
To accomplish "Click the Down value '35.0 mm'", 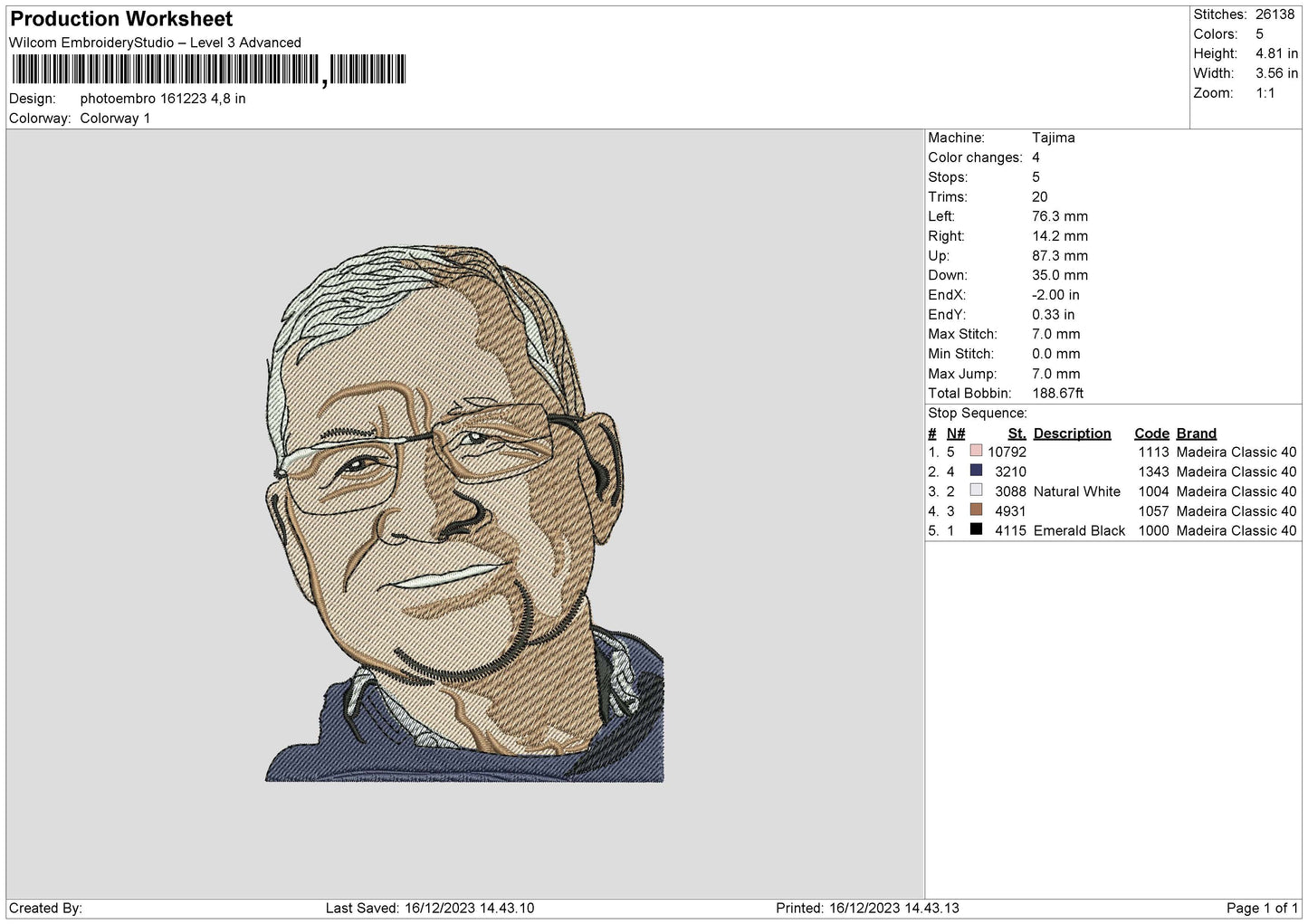I will [x=1060, y=275].
